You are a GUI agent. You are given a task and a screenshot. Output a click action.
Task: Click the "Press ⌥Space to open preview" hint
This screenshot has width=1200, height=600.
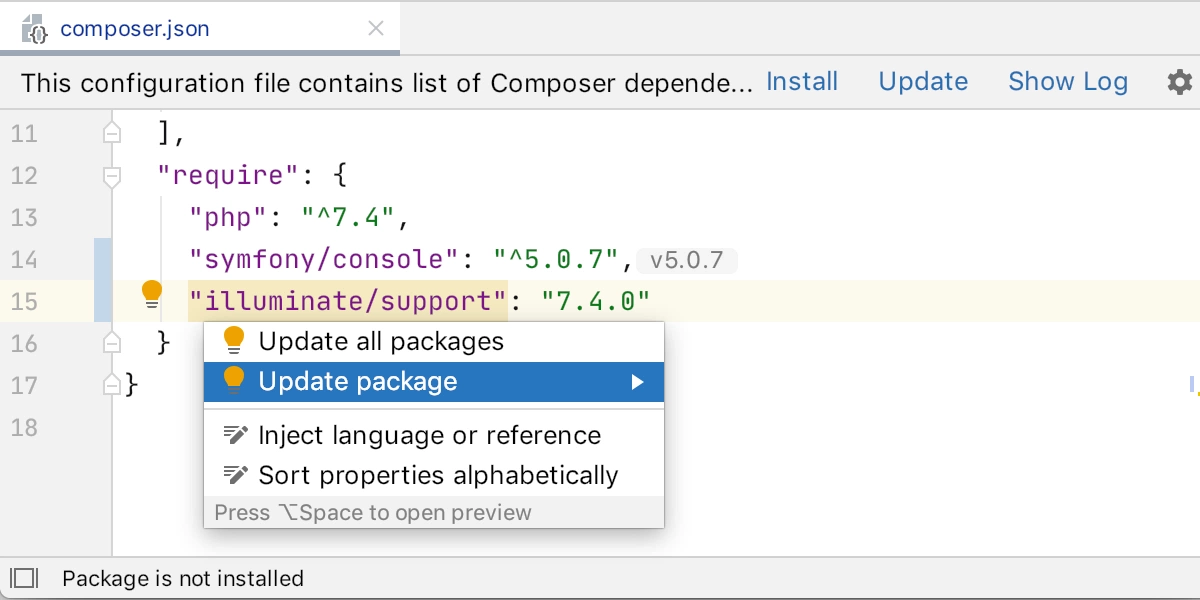(x=373, y=513)
